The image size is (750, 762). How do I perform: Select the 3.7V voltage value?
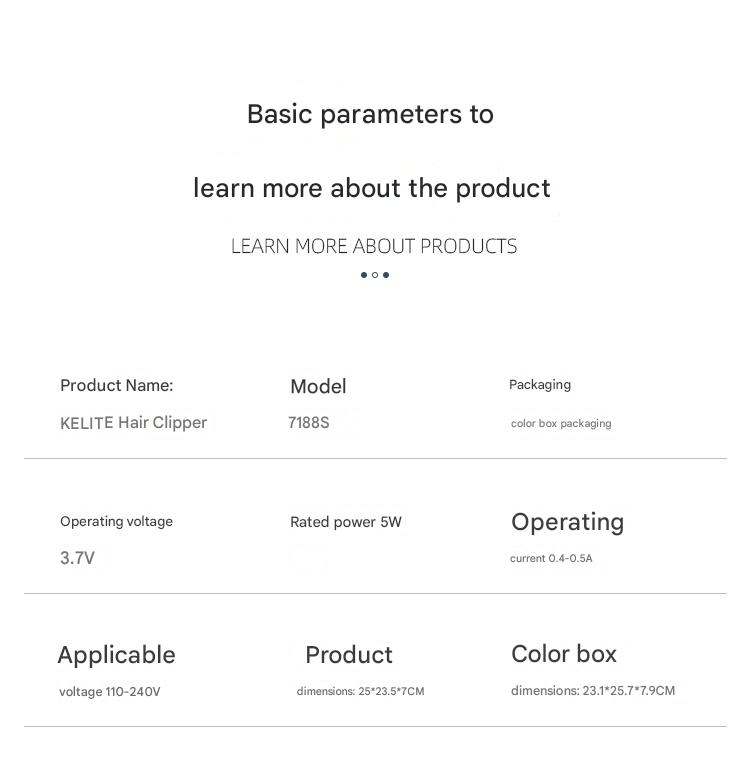pos(77,558)
